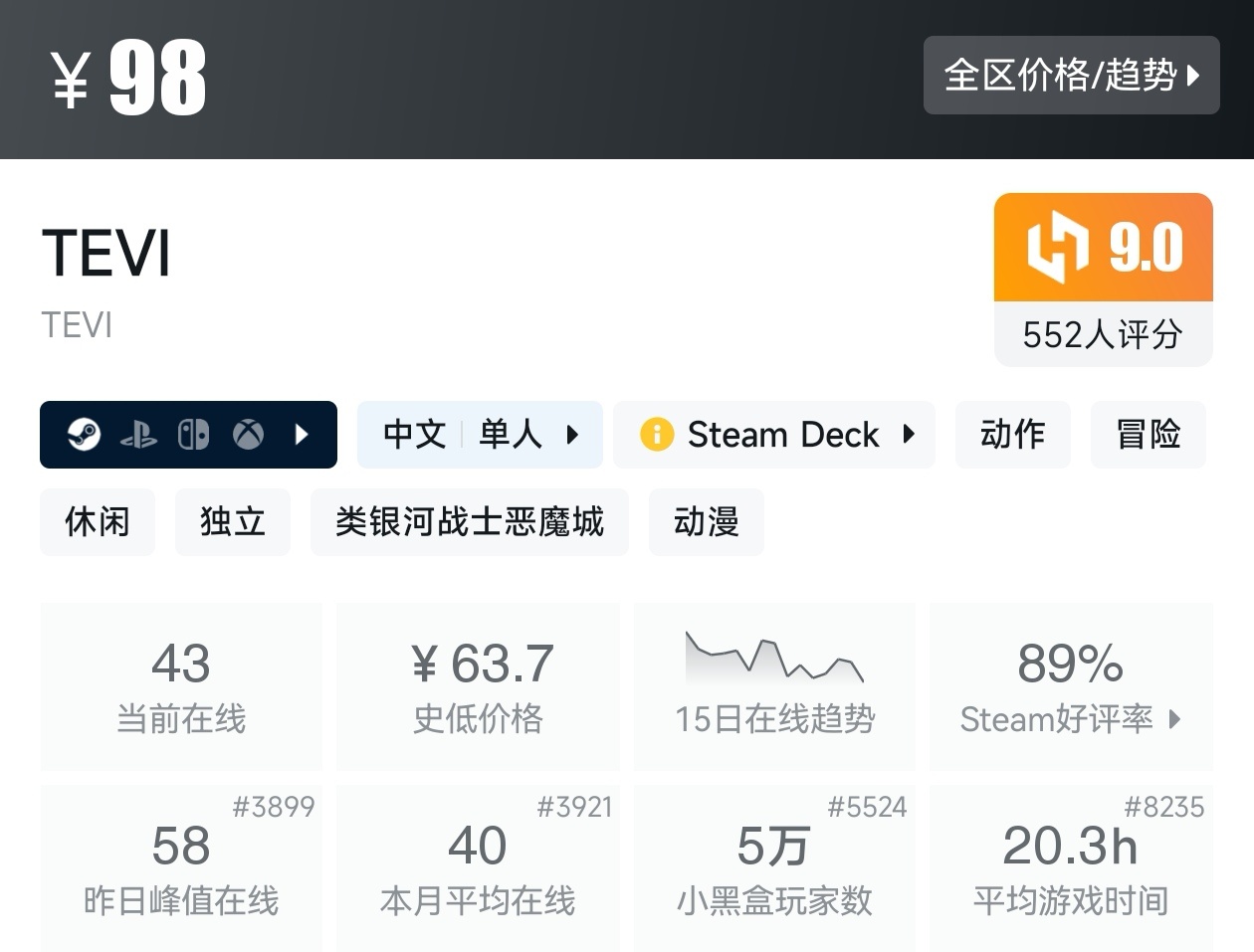Screen dimensions: 1254x952
Task: Open Steam Deck compatibility details arrow
Action: click(x=908, y=435)
